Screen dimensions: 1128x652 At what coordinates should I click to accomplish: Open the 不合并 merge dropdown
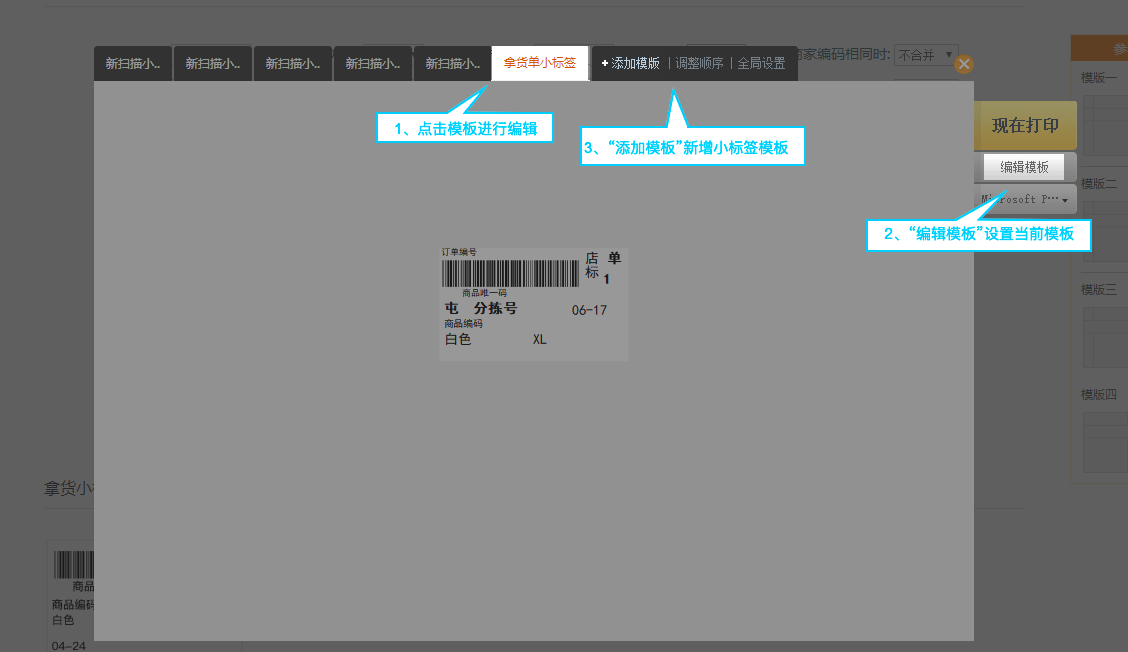tap(925, 55)
